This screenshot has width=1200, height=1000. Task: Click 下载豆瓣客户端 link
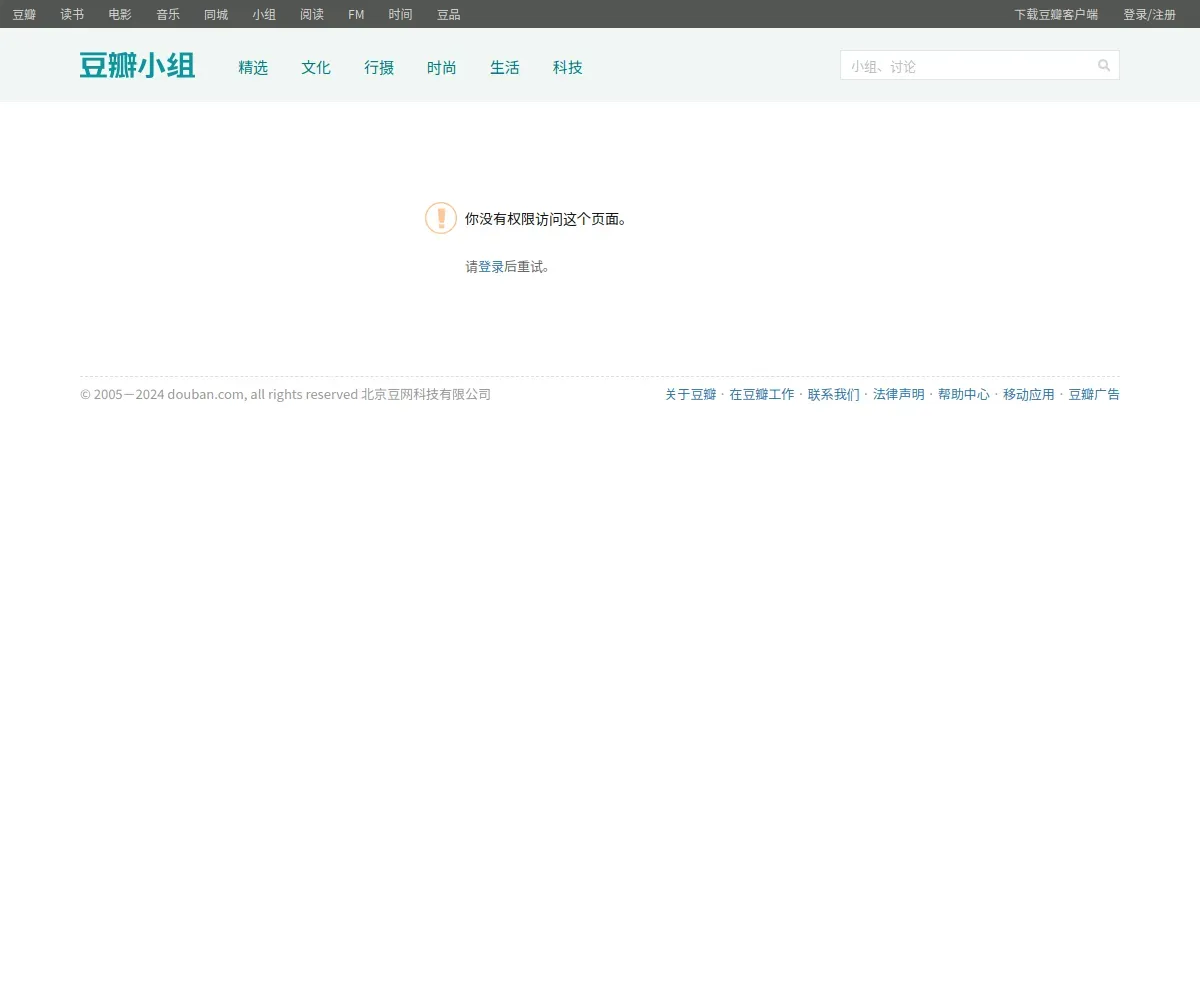coord(1056,14)
